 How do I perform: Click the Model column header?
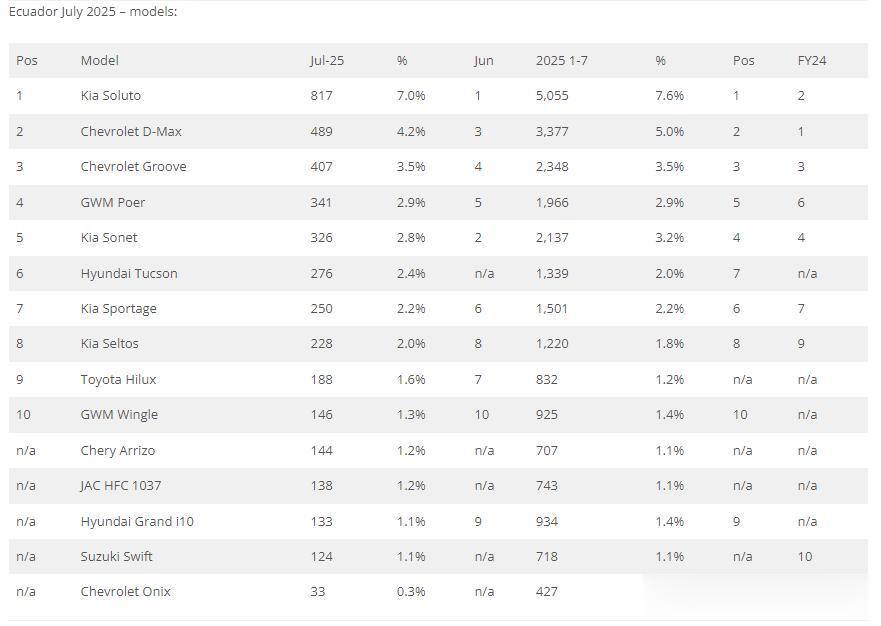[99, 60]
